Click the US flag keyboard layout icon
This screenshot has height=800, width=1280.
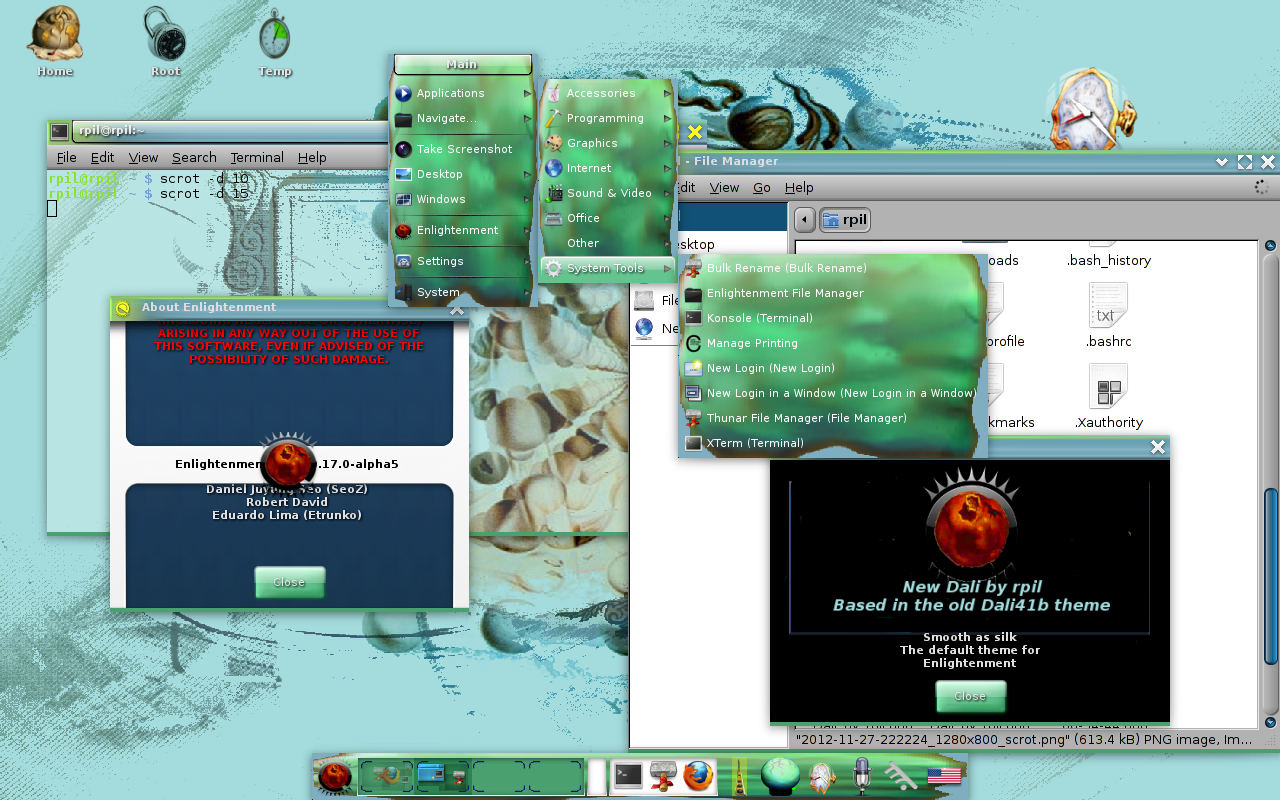point(944,776)
